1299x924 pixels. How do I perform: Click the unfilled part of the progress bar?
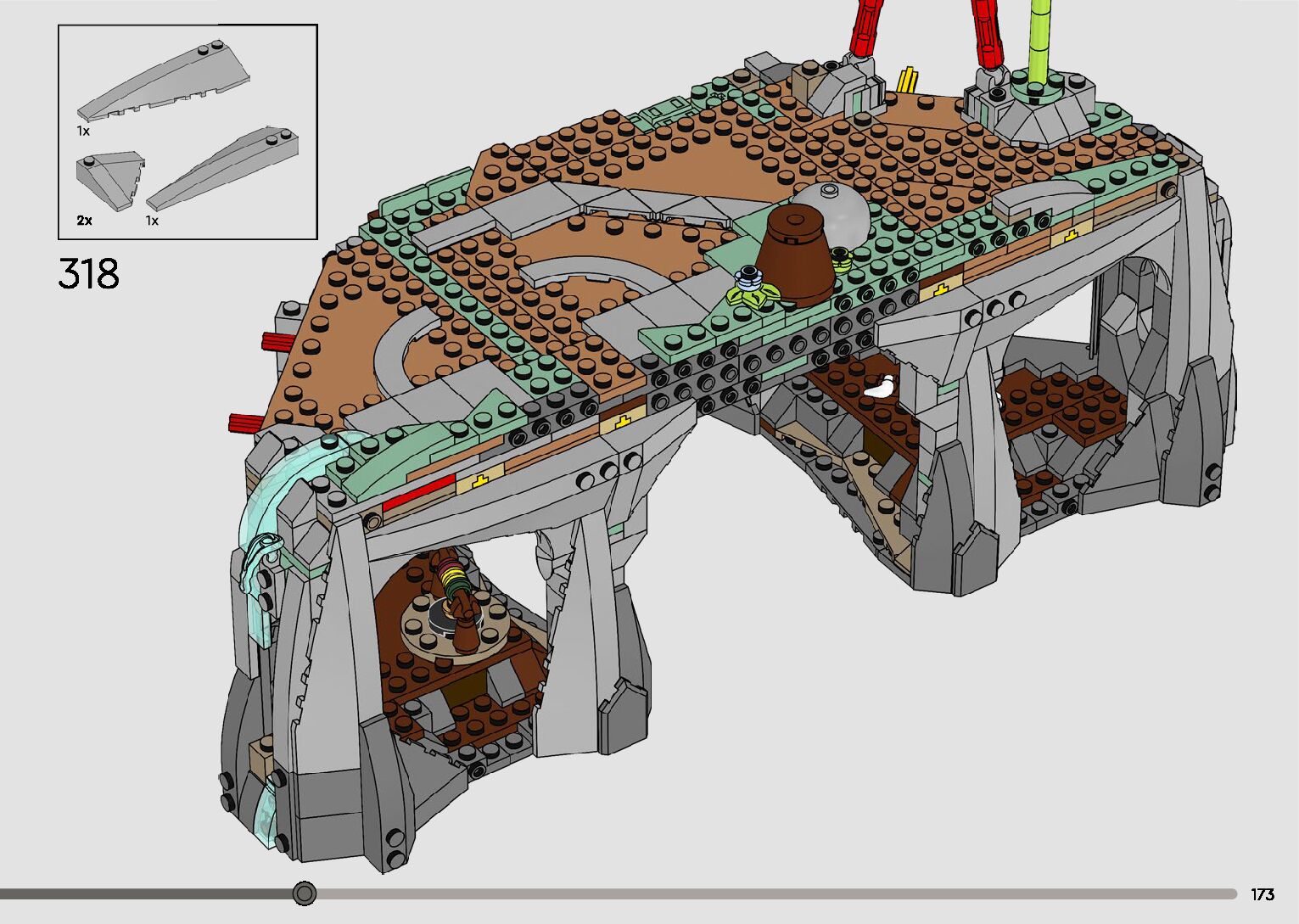click(x=764, y=893)
